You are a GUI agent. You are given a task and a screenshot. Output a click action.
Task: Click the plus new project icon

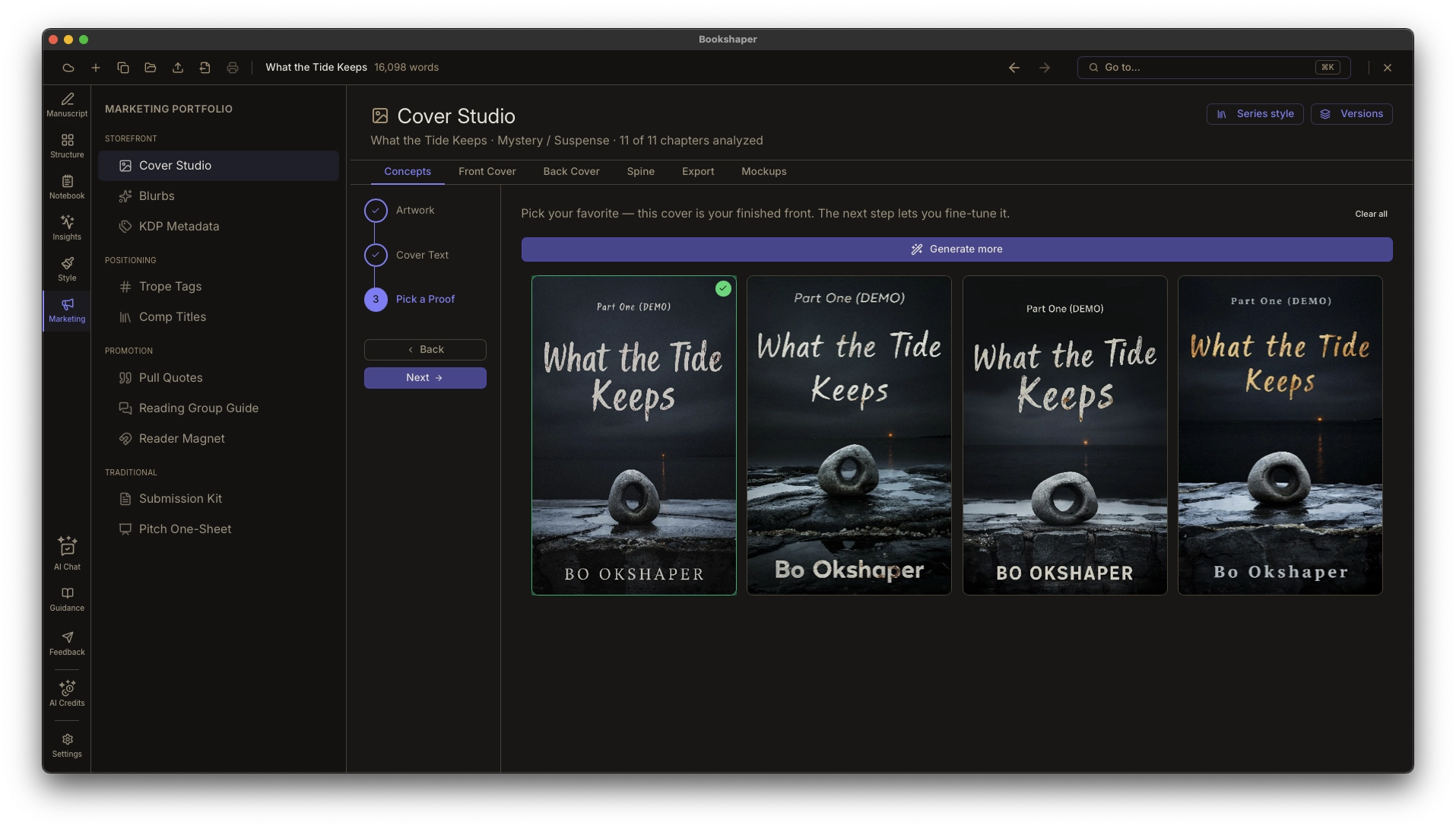pyautogui.click(x=96, y=68)
